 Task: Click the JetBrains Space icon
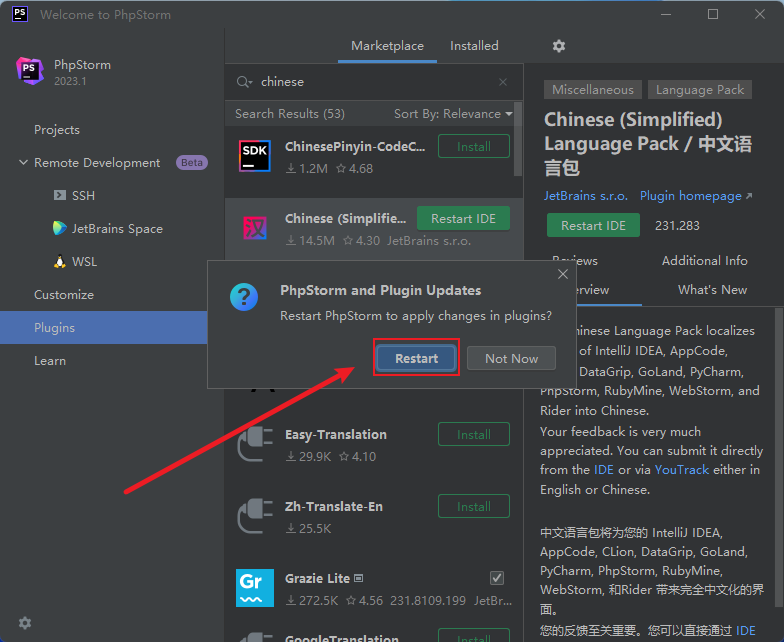pos(60,228)
